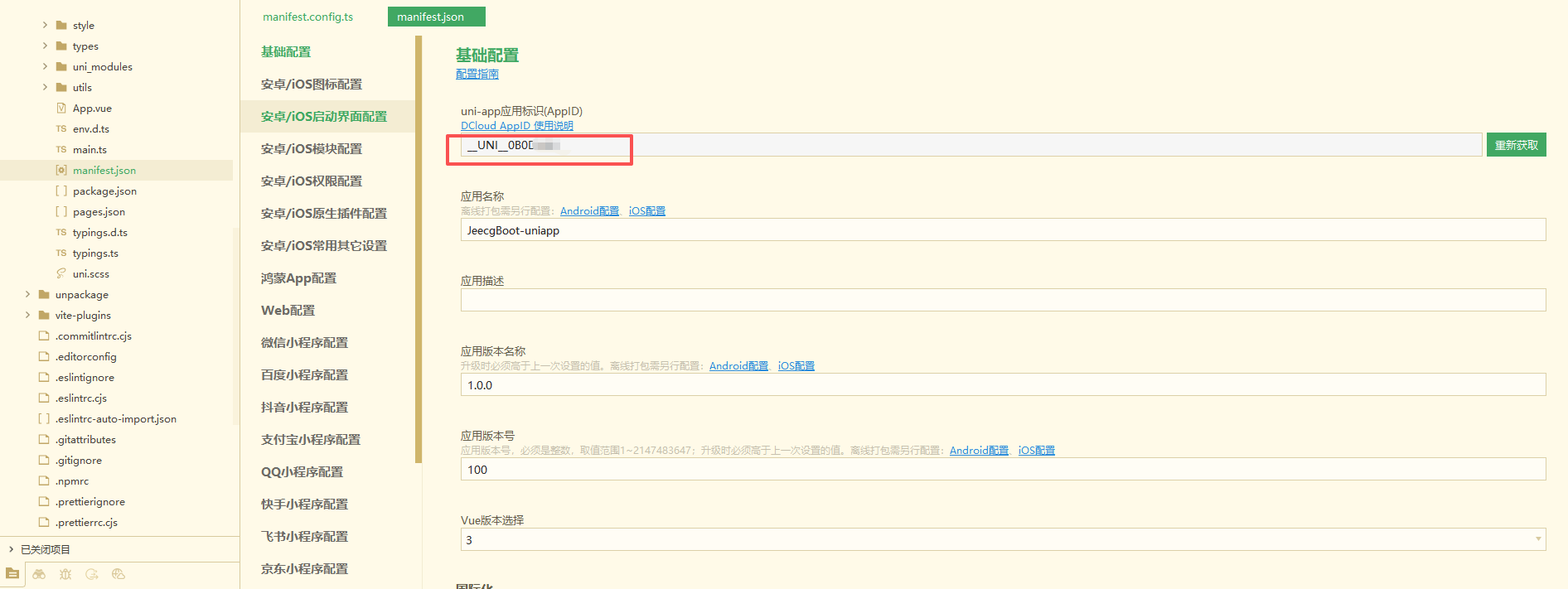Click the bracket icon beside pages.json
The width and height of the screenshot is (1568, 589).
point(61,212)
